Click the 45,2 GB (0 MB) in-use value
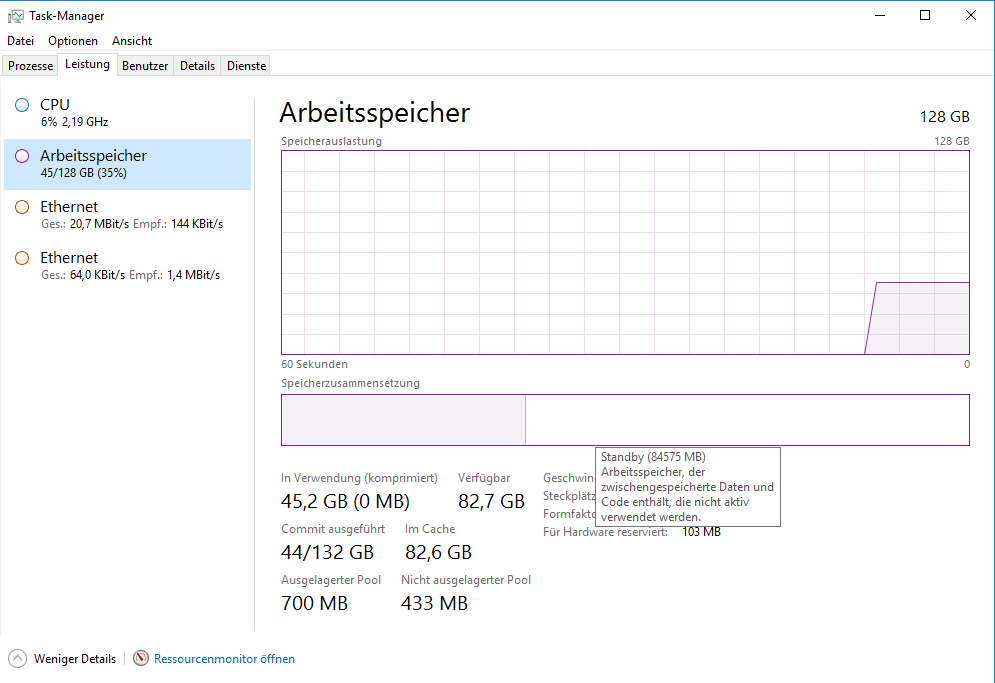995x683 pixels. point(345,501)
